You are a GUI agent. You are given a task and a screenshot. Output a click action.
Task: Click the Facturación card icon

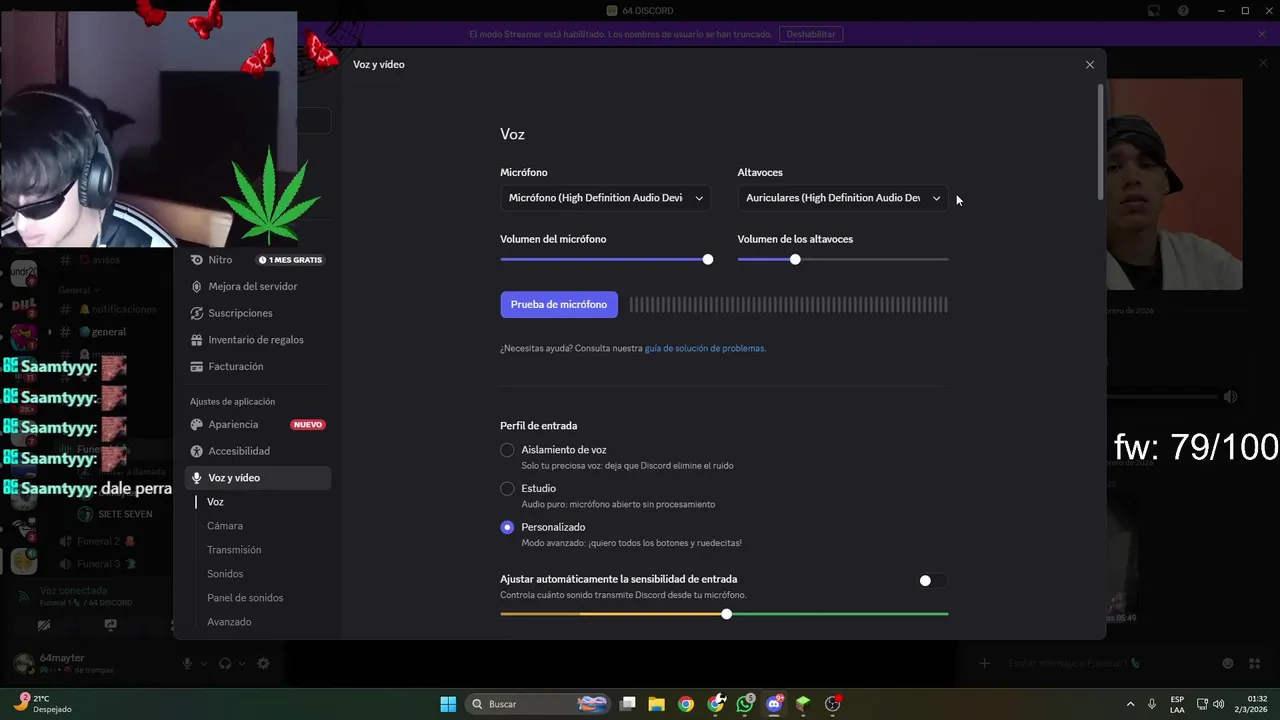tap(197, 366)
